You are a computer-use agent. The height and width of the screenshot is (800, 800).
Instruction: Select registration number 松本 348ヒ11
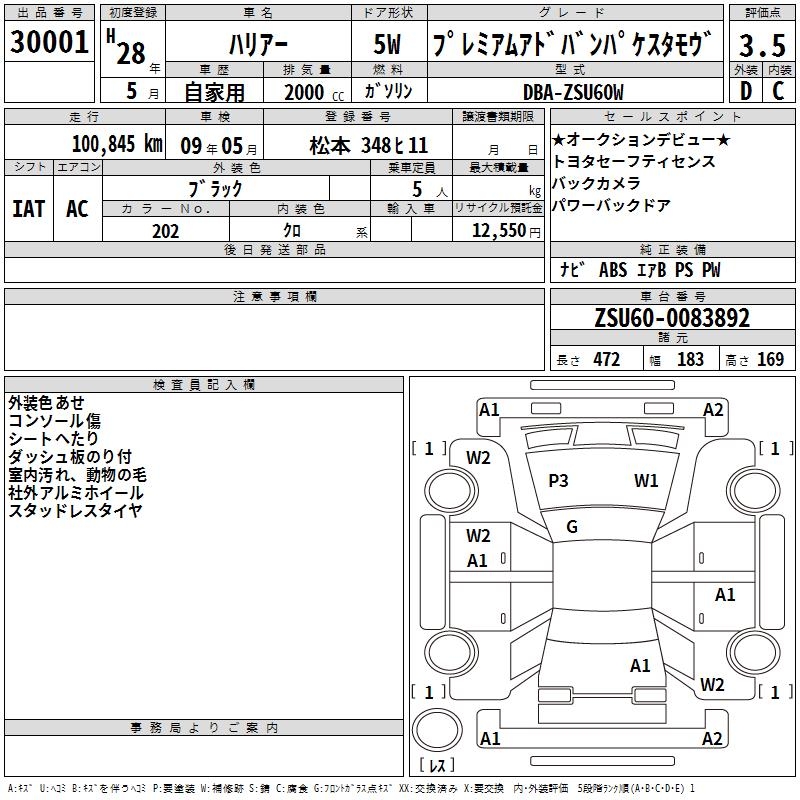pyautogui.click(x=369, y=145)
